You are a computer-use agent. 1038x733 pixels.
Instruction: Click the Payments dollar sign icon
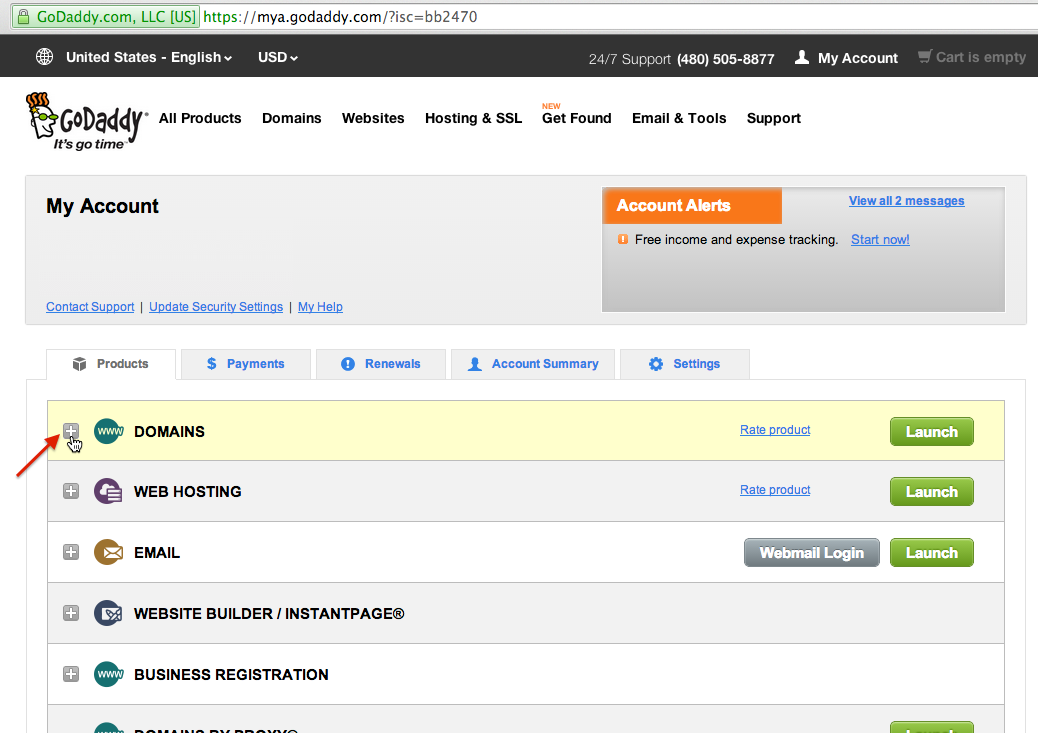tap(211, 364)
